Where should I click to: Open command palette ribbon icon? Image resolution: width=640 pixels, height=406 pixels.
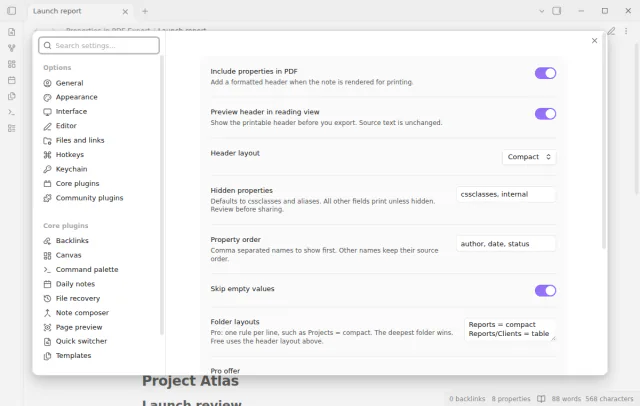point(12,112)
